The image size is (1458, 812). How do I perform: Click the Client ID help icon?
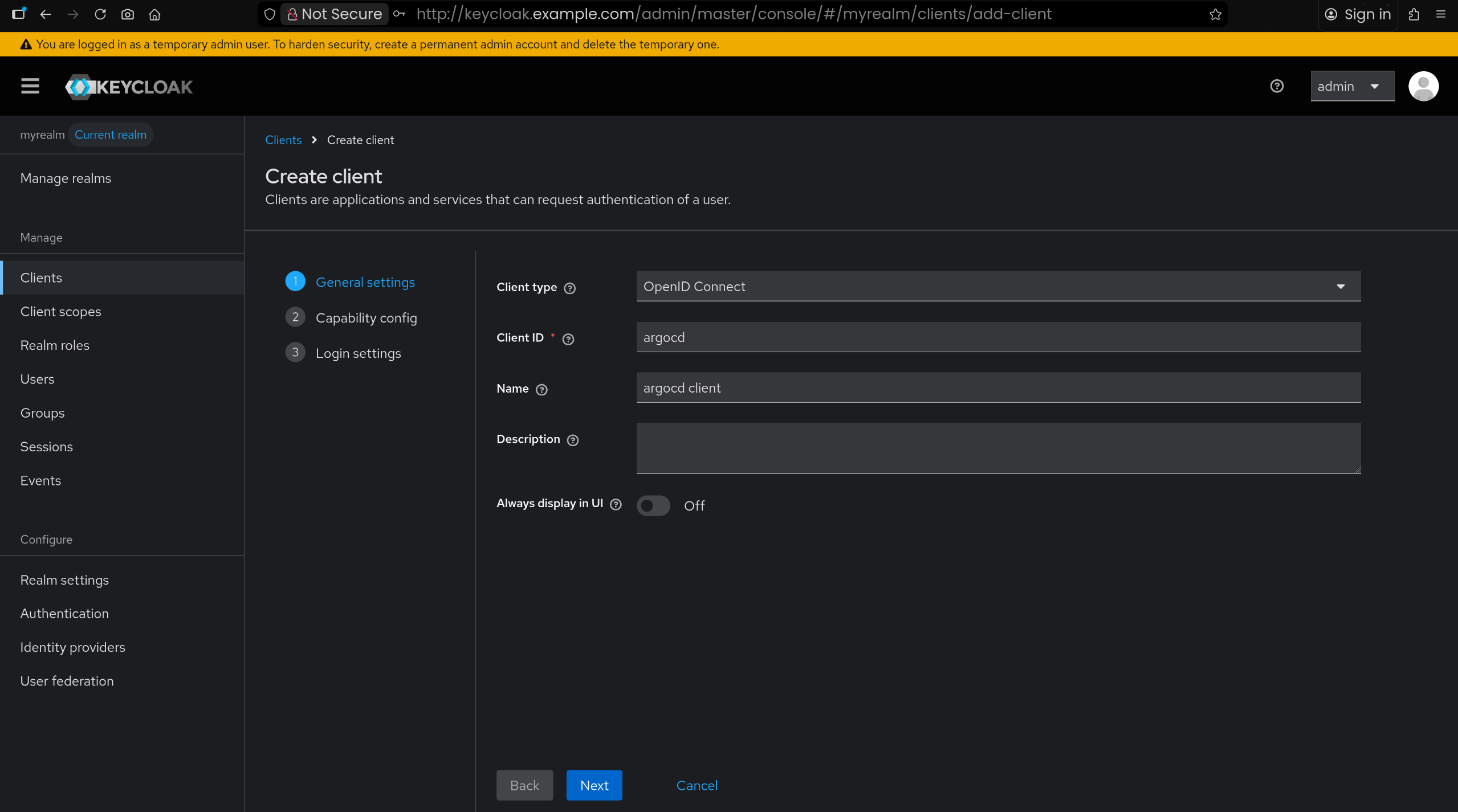(x=568, y=339)
